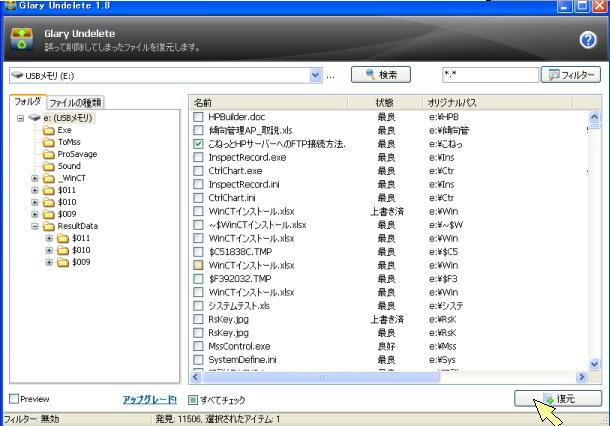Select the top-level $010 folder icon
This screenshot has width=610, height=426.
click(x=49, y=202)
